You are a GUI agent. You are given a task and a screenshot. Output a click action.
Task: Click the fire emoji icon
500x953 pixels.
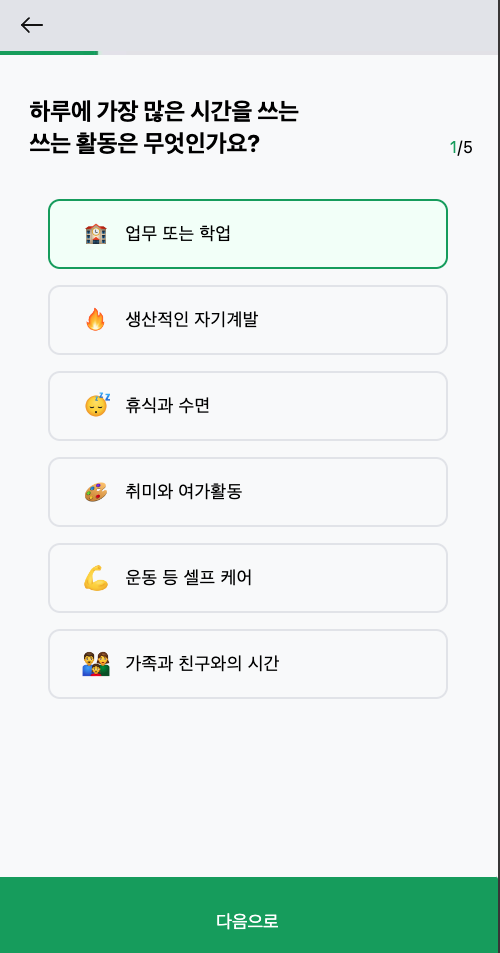(x=95, y=319)
